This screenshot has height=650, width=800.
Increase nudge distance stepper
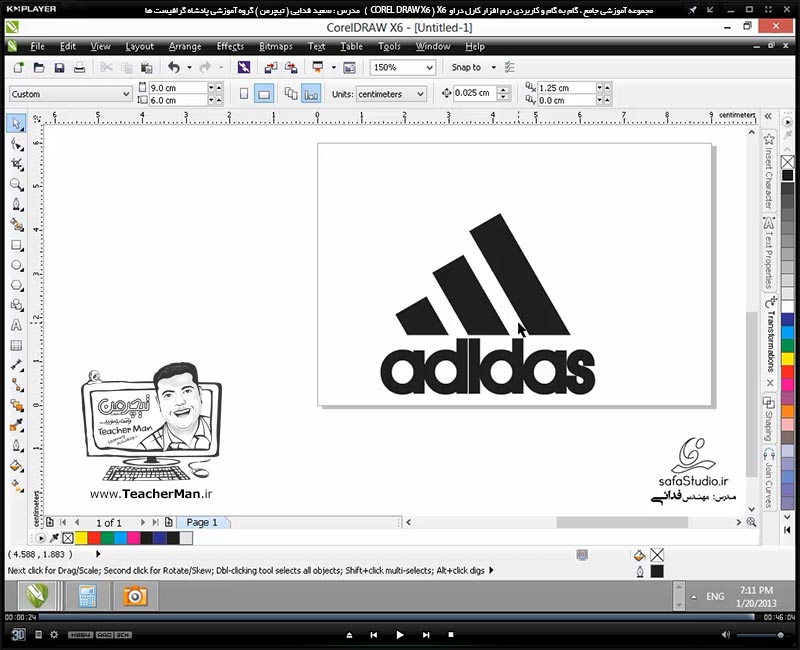click(504, 89)
